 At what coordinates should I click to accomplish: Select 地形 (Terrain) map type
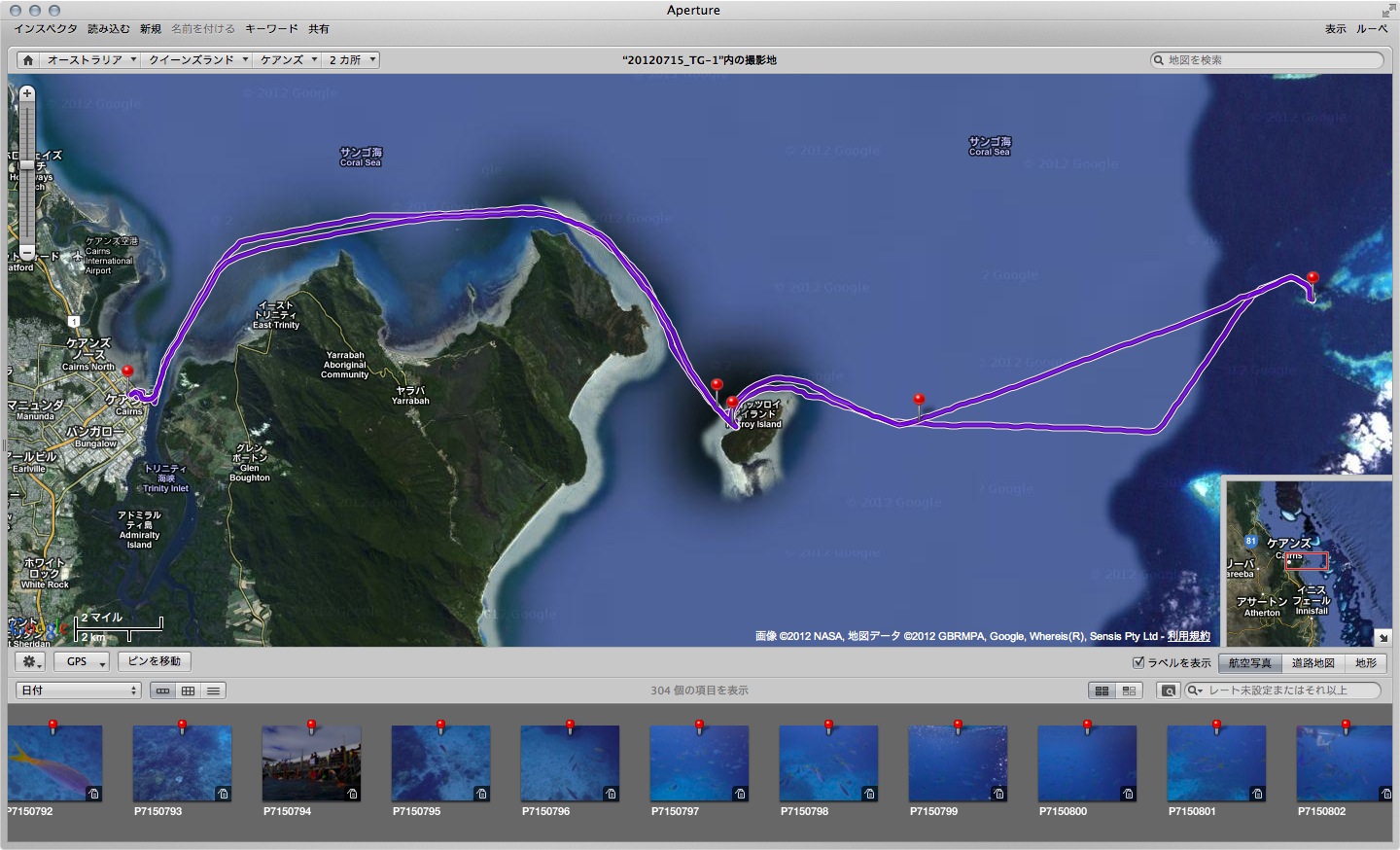click(1366, 662)
